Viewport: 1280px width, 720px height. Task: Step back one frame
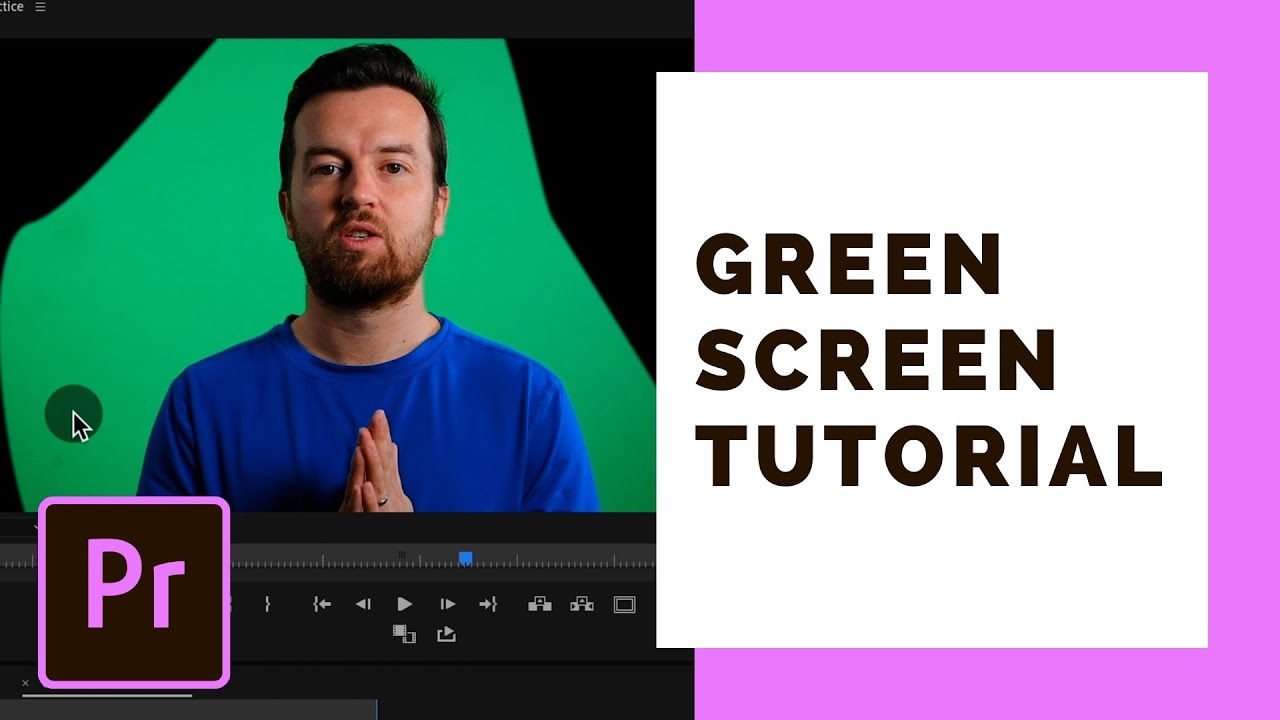pos(363,604)
